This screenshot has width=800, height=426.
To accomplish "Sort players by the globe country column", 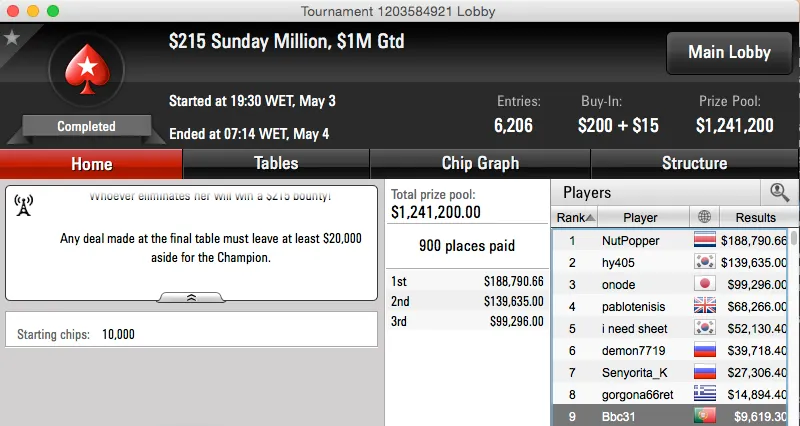I will coord(704,217).
